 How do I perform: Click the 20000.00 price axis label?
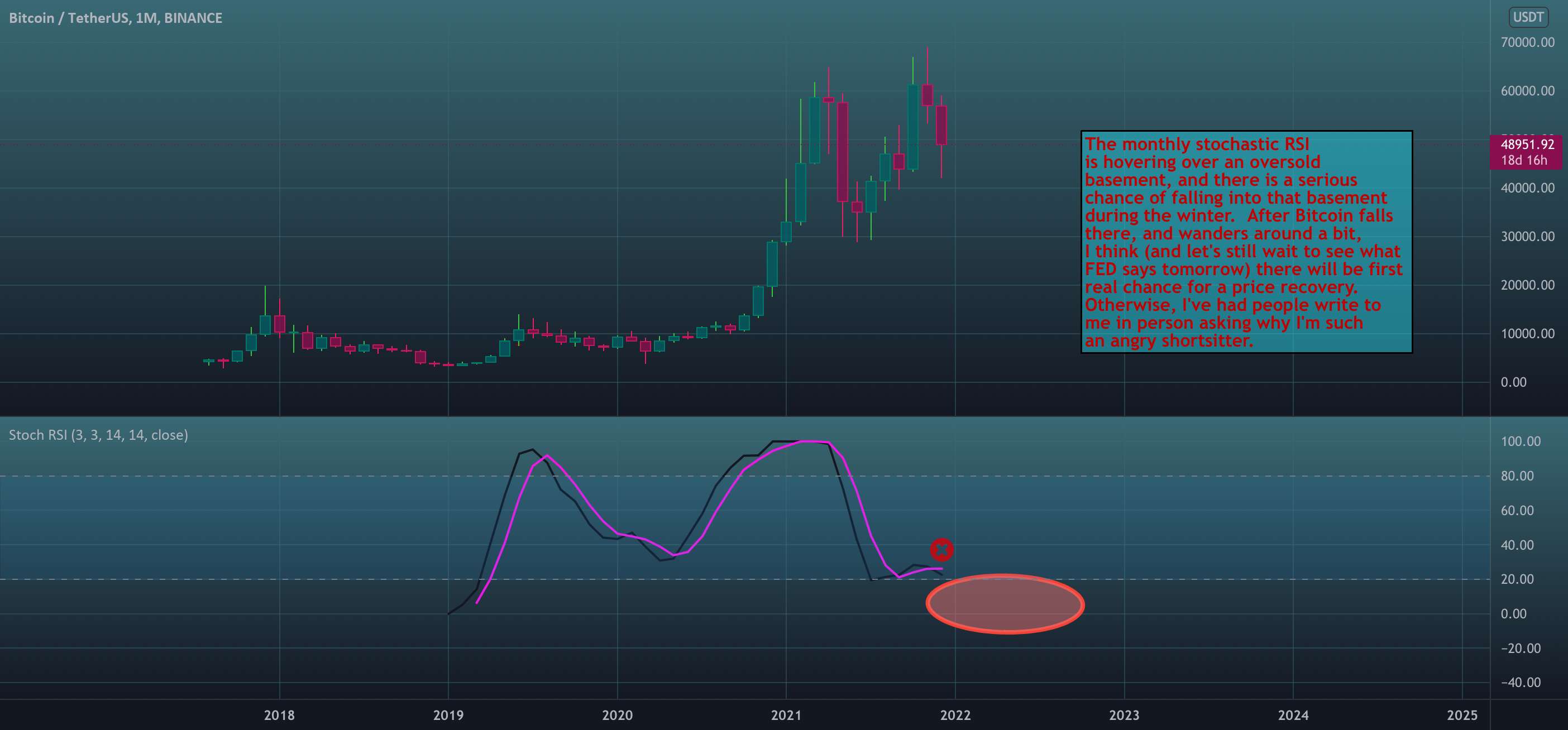point(1527,285)
